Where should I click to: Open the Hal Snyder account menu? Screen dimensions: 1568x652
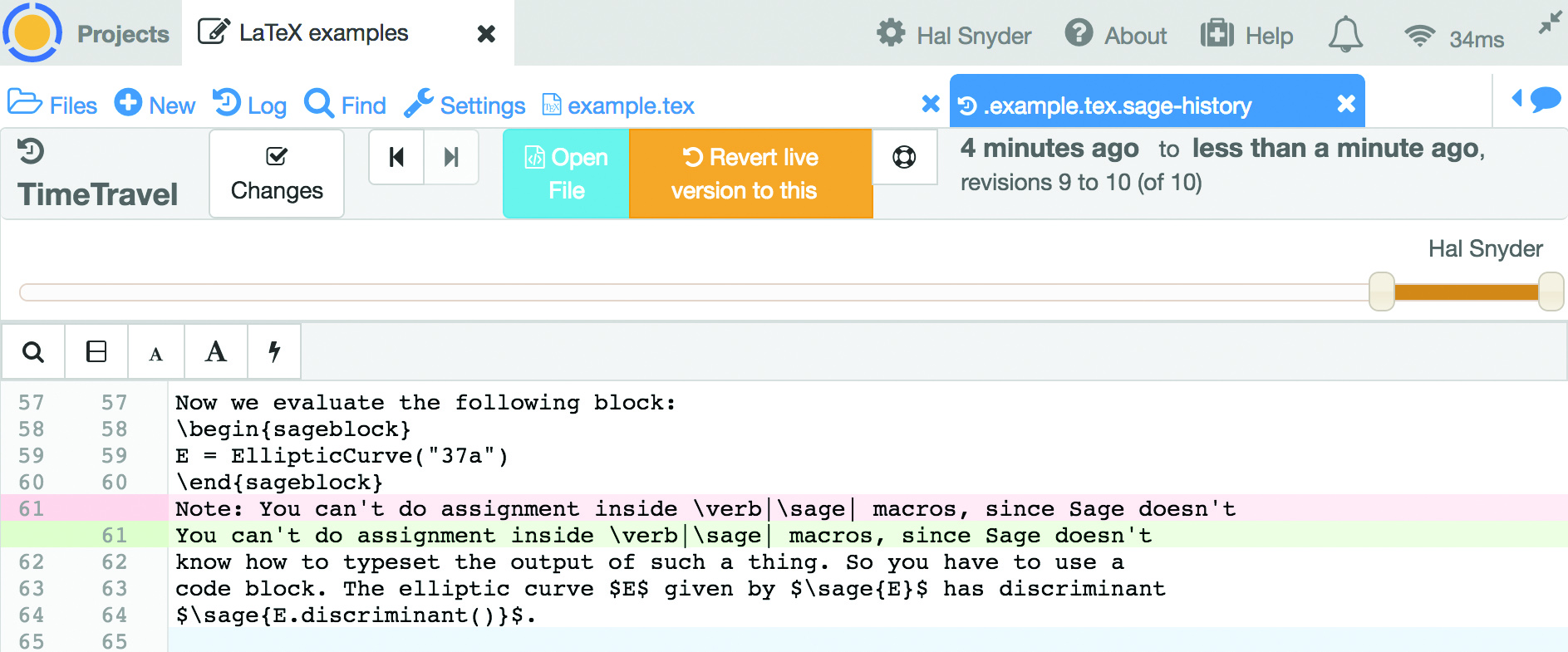[x=954, y=36]
